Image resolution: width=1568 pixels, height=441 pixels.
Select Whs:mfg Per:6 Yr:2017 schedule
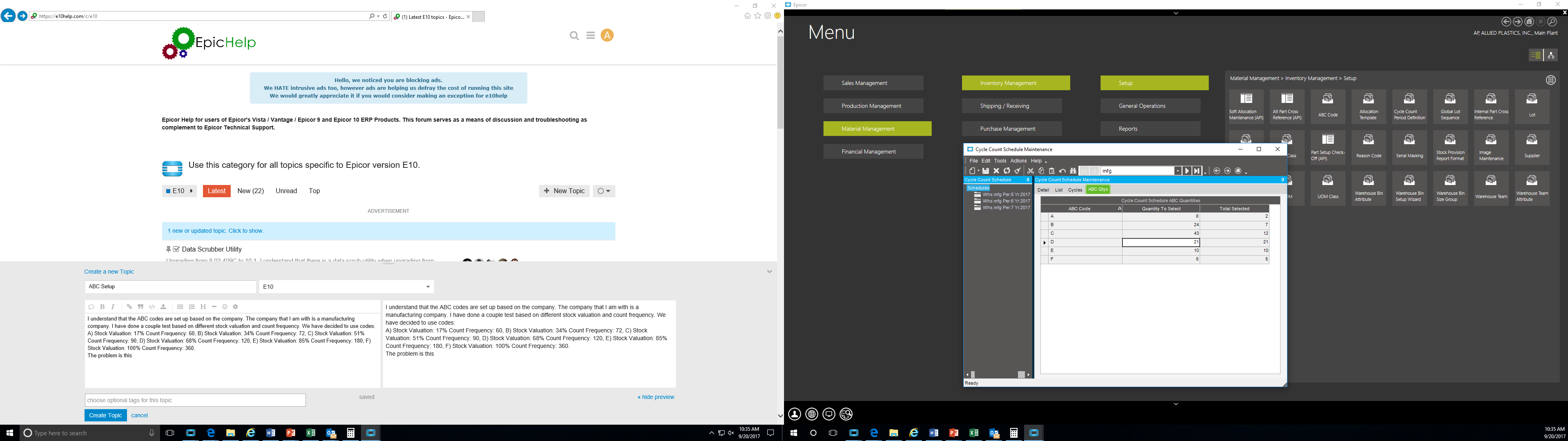(1002, 201)
